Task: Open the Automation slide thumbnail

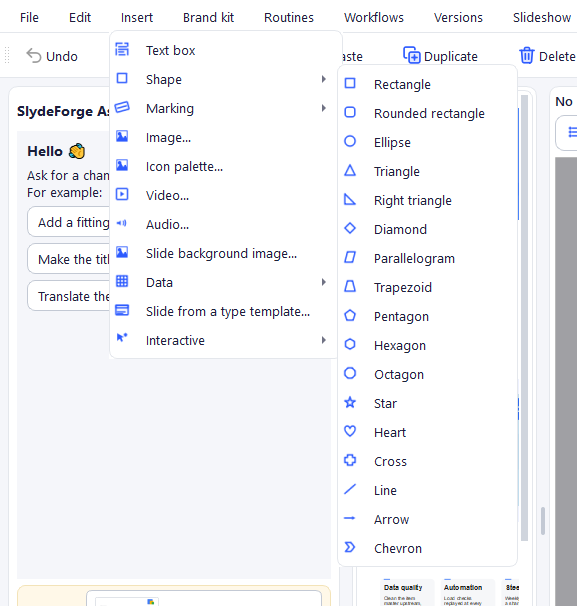Action: coord(468,592)
